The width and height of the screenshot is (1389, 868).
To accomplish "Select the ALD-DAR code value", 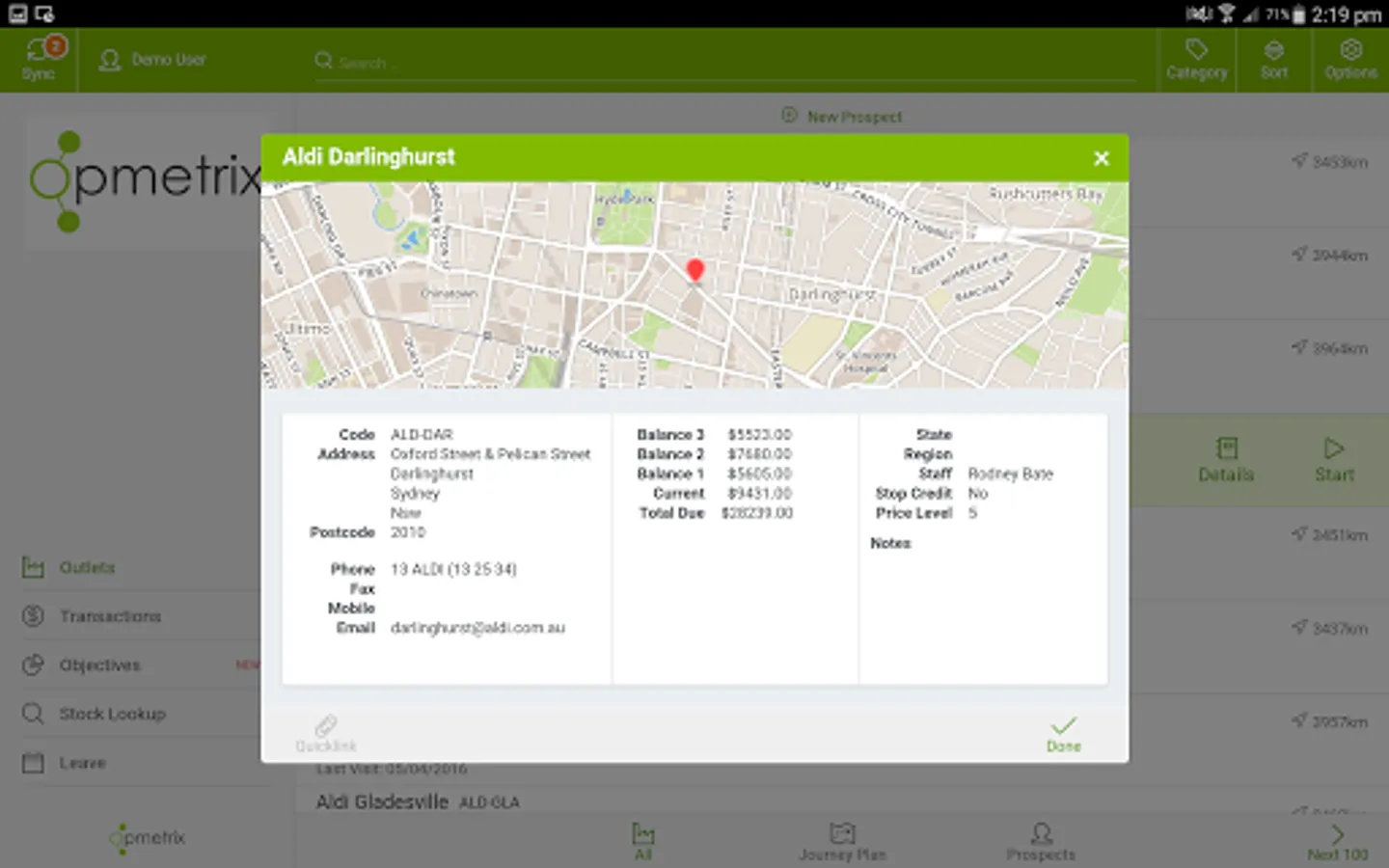I will pos(422,435).
